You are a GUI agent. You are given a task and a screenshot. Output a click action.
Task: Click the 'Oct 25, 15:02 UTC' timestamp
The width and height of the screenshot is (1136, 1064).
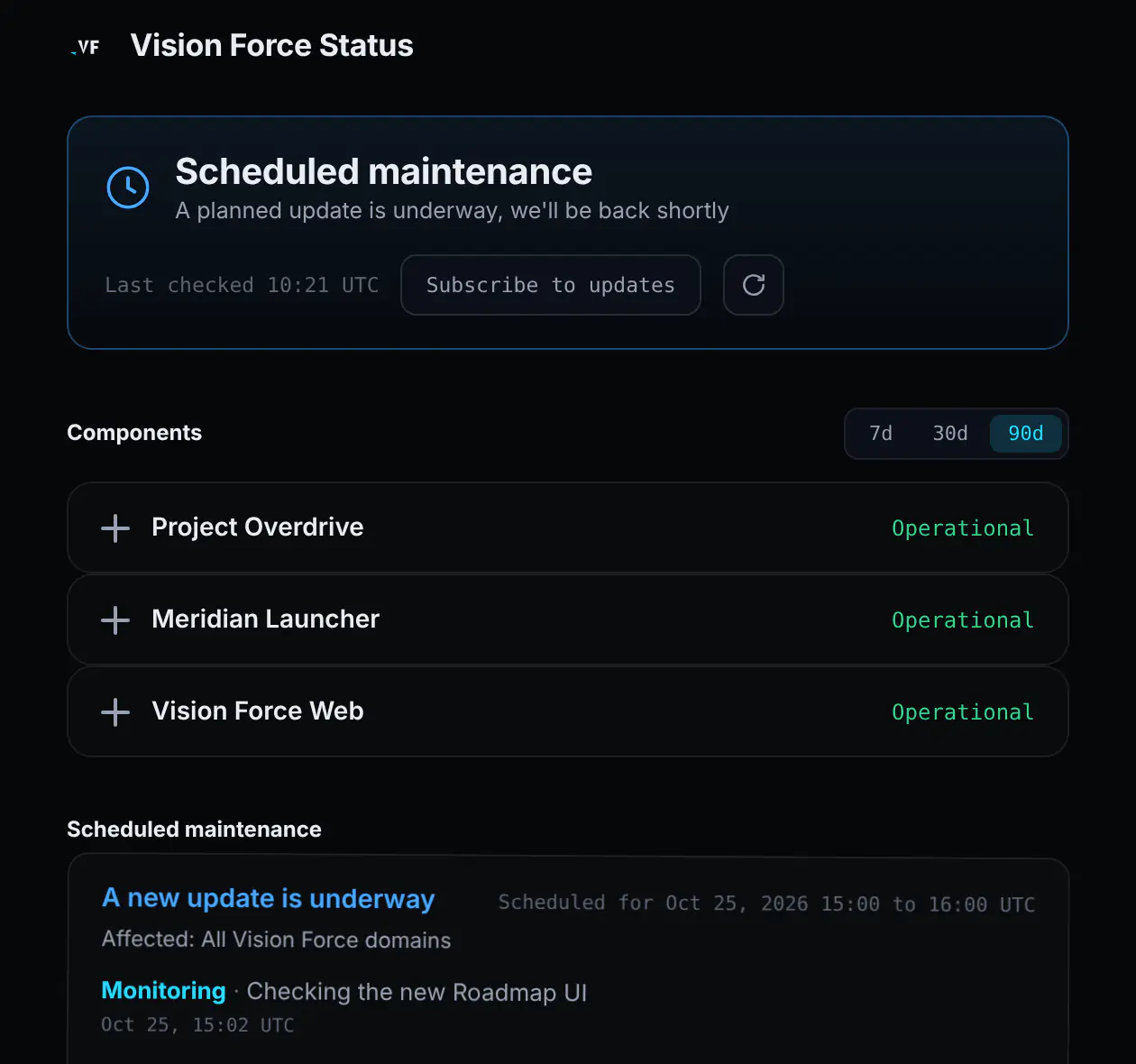tap(197, 1024)
